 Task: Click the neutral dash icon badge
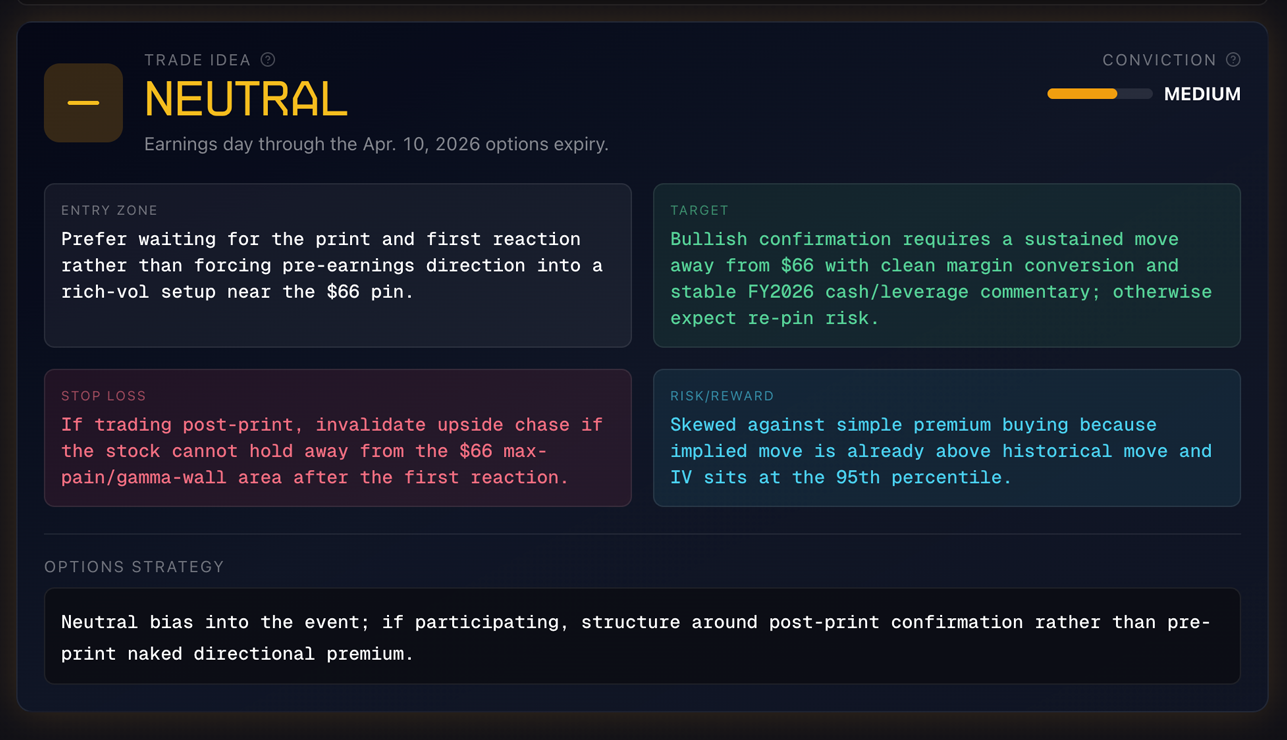coord(83,103)
